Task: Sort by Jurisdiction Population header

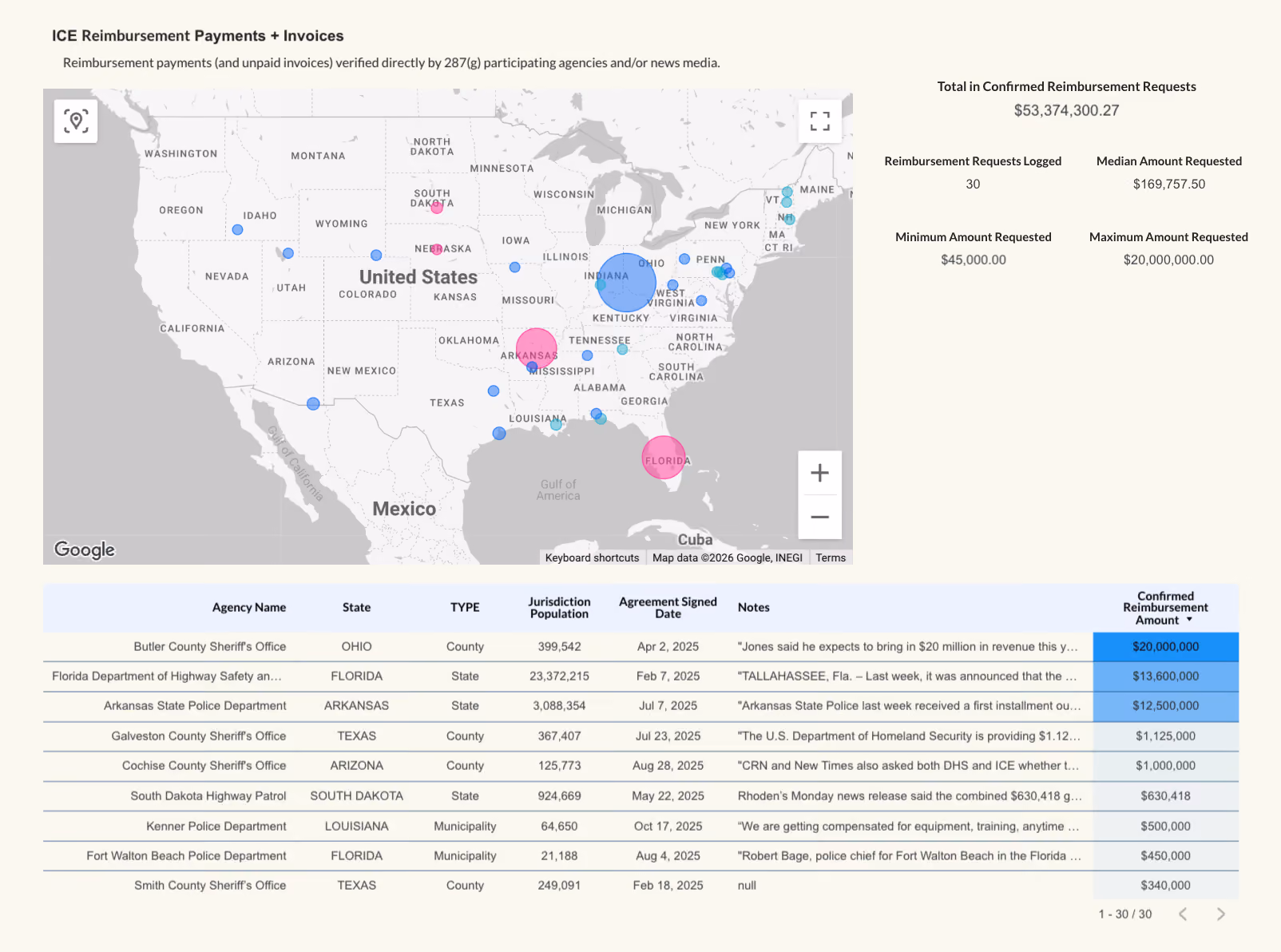Action: pos(559,608)
